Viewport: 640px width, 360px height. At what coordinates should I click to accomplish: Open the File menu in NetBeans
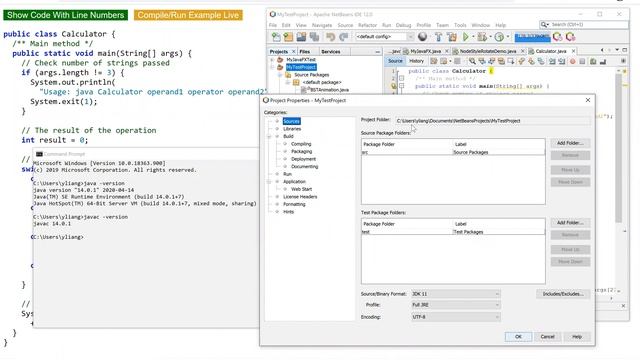(x=273, y=25)
